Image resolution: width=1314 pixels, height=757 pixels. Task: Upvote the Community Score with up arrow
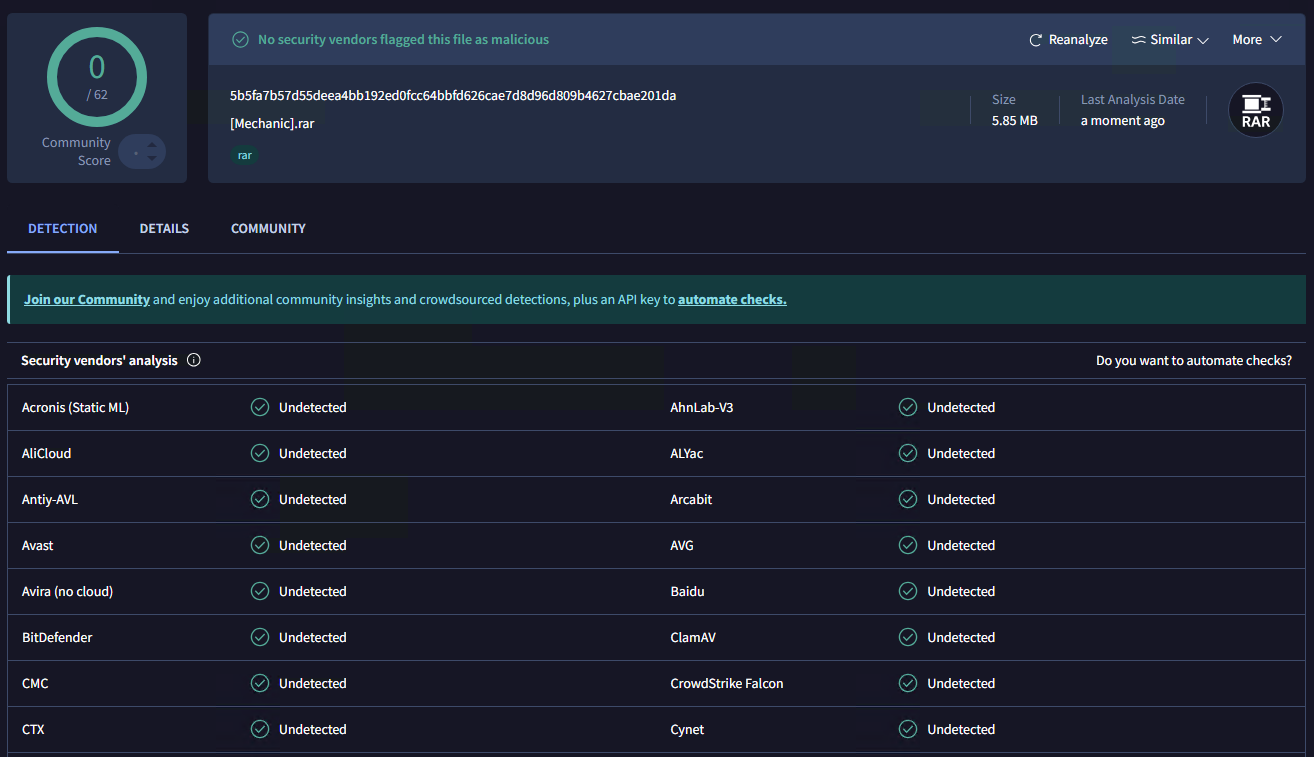[152, 145]
